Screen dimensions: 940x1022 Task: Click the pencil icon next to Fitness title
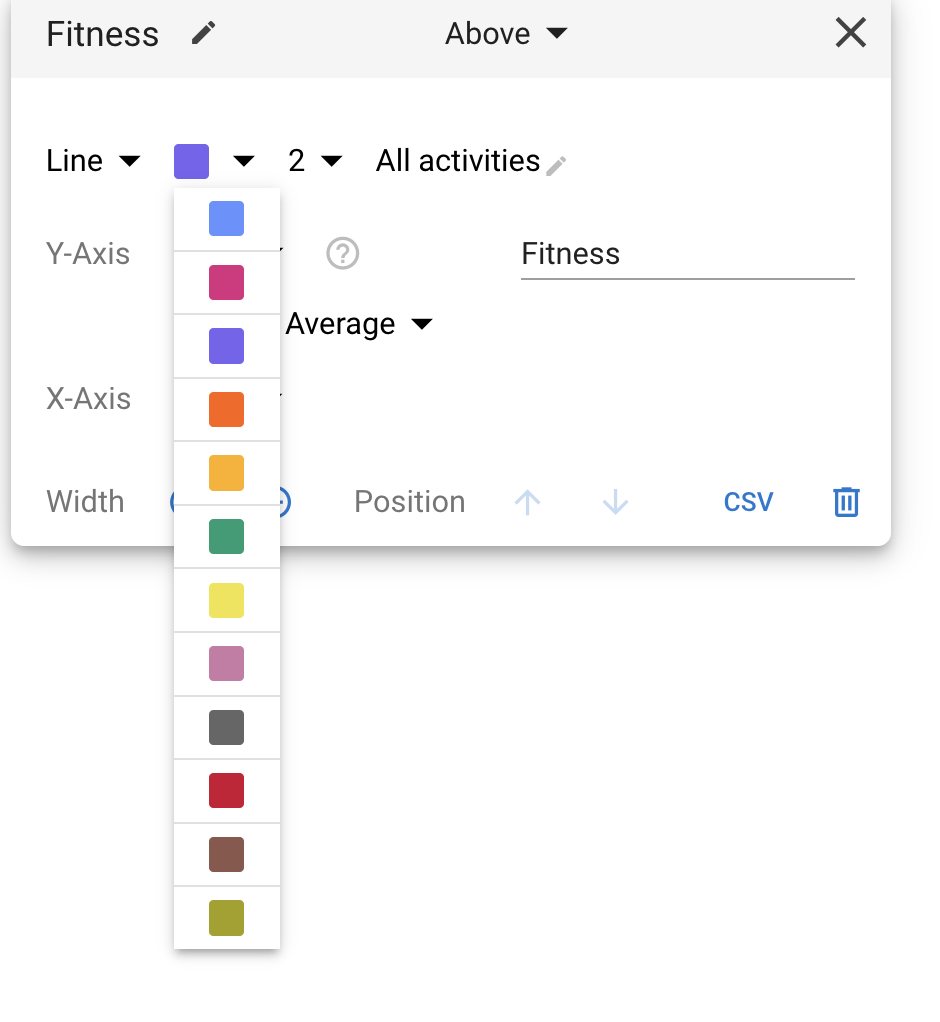click(x=204, y=34)
